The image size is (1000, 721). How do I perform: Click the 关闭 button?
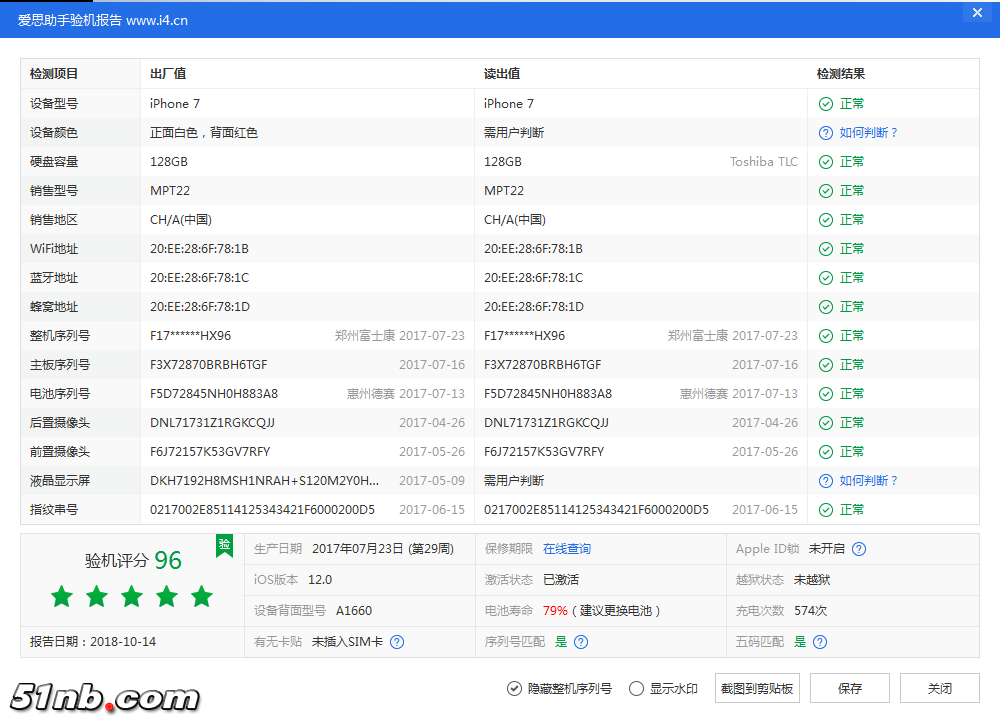click(x=937, y=687)
